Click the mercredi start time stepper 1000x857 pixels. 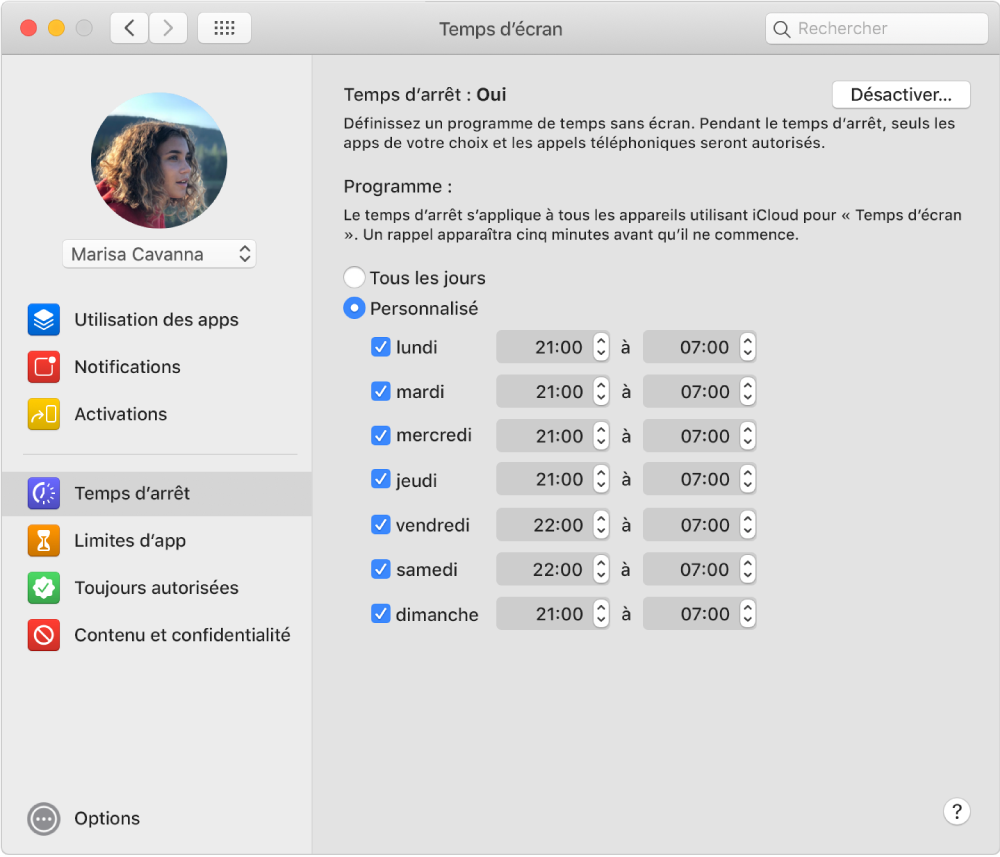coord(601,436)
